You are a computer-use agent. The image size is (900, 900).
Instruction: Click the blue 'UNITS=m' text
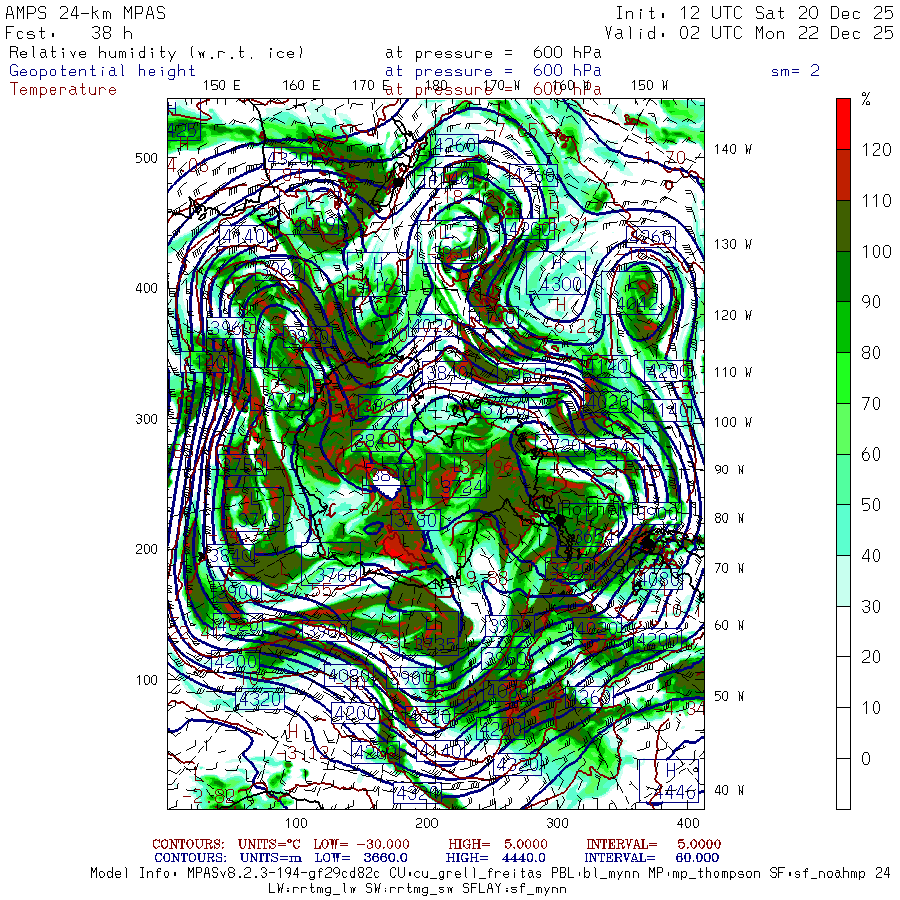point(270,858)
